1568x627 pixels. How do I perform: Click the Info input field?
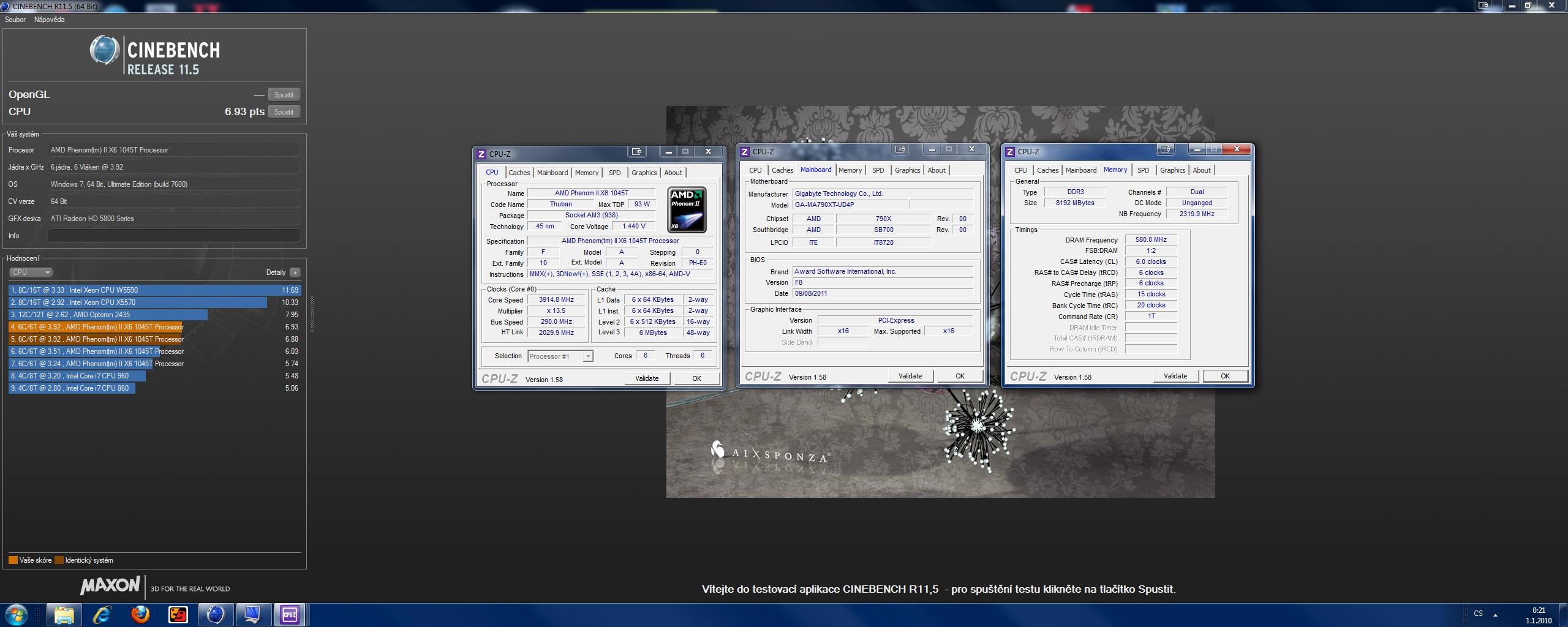point(174,236)
